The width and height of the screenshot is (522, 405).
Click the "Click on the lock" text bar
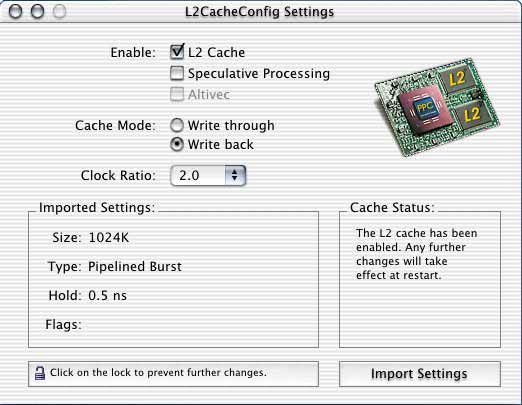(173, 374)
